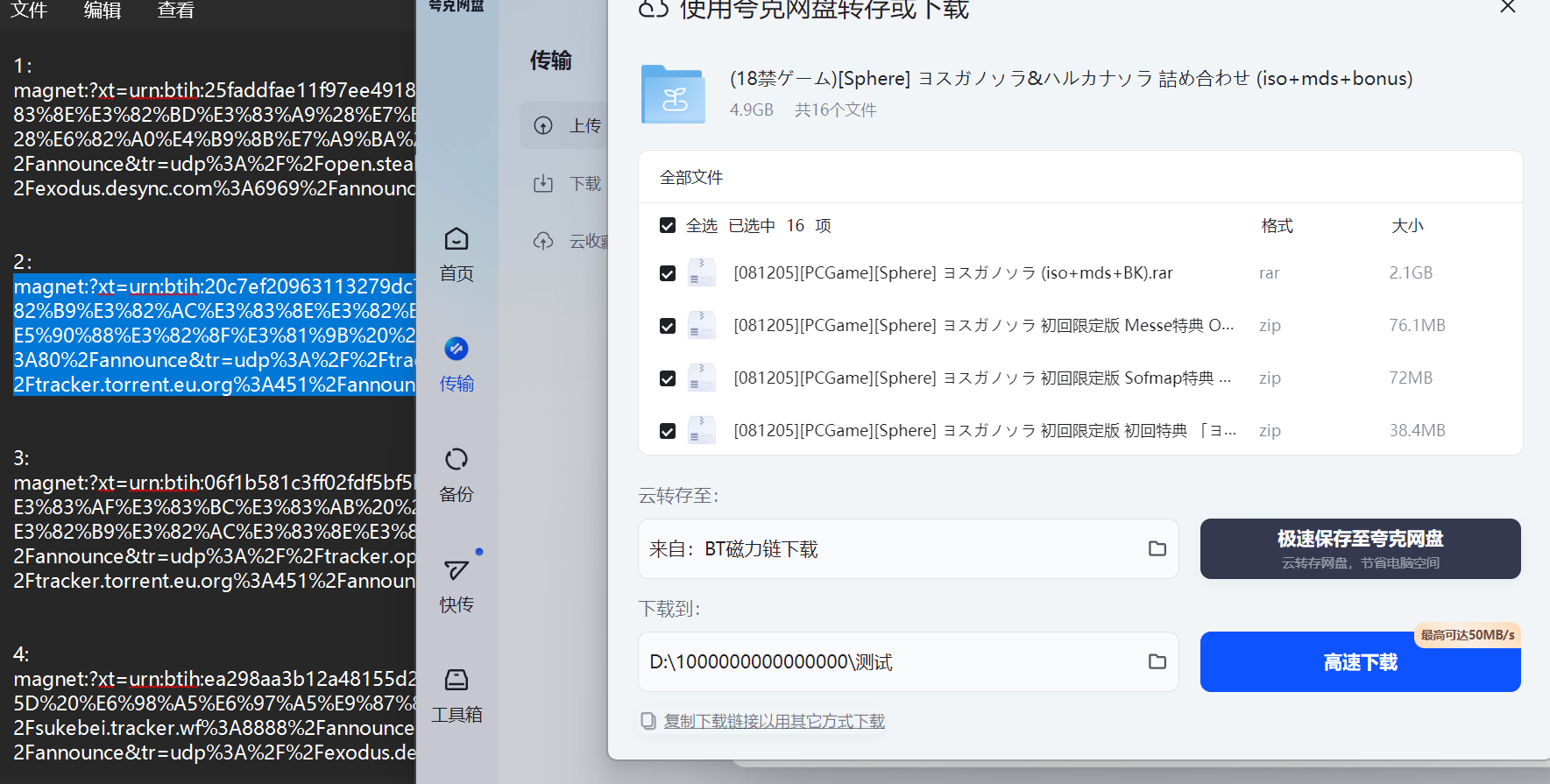The image size is (1550, 784).
Task: Click the folder icon in 云转存至 field
Action: (1157, 548)
